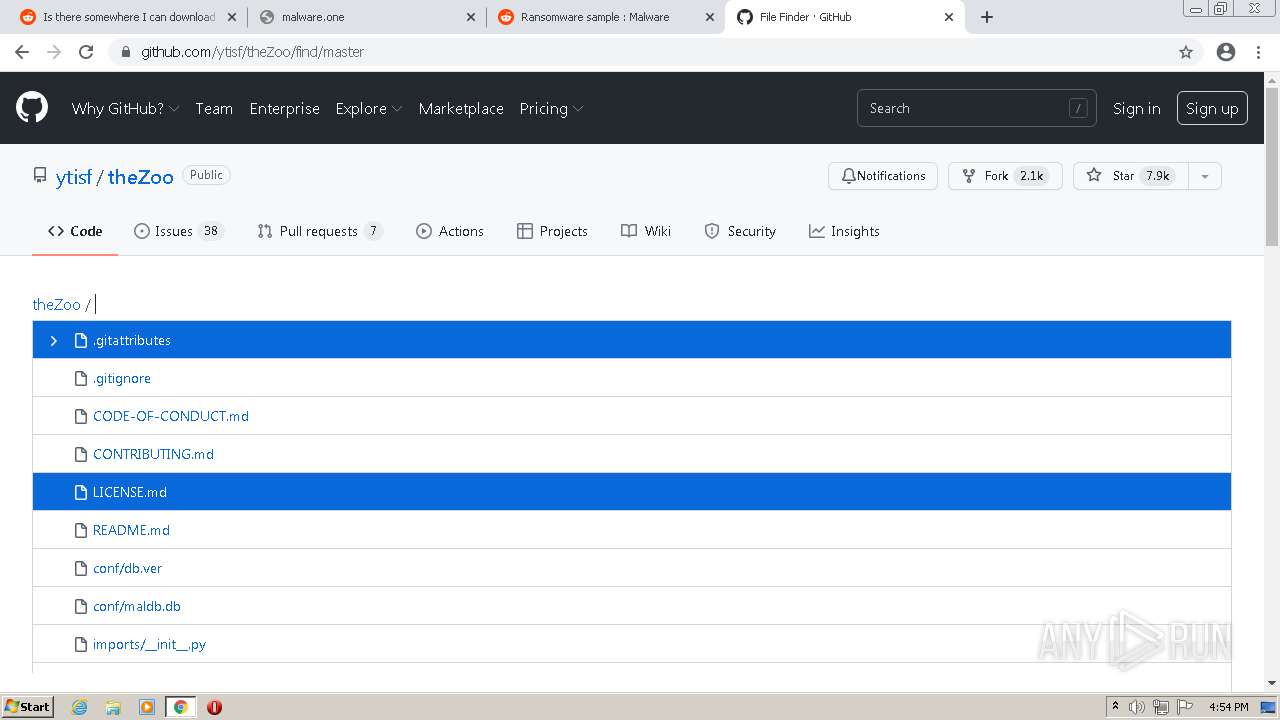Click the GitHub octocat logo
Viewport: 1280px width, 720px height.
[x=32, y=108]
